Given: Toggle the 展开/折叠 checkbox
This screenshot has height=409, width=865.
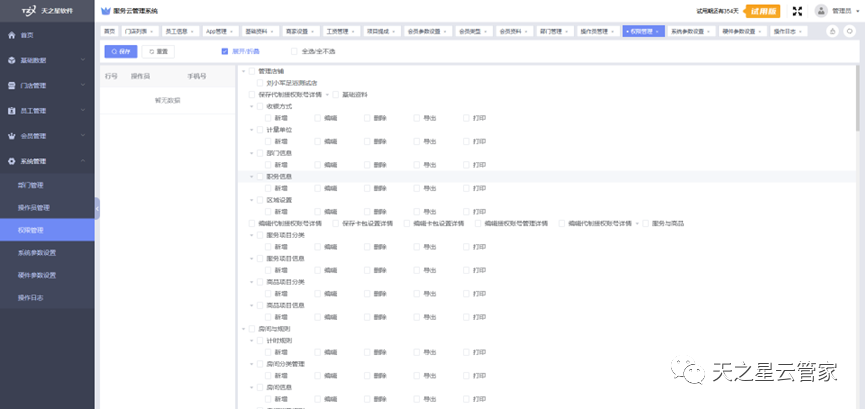Looking at the screenshot, I should click(225, 51).
